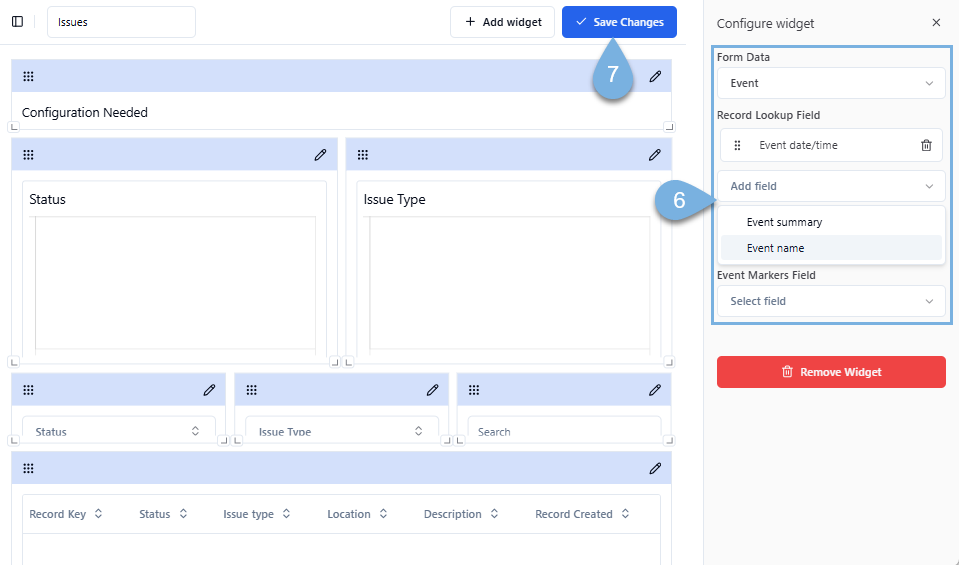Click drag handle of the records table widget
959x565 pixels.
[28, 468]
